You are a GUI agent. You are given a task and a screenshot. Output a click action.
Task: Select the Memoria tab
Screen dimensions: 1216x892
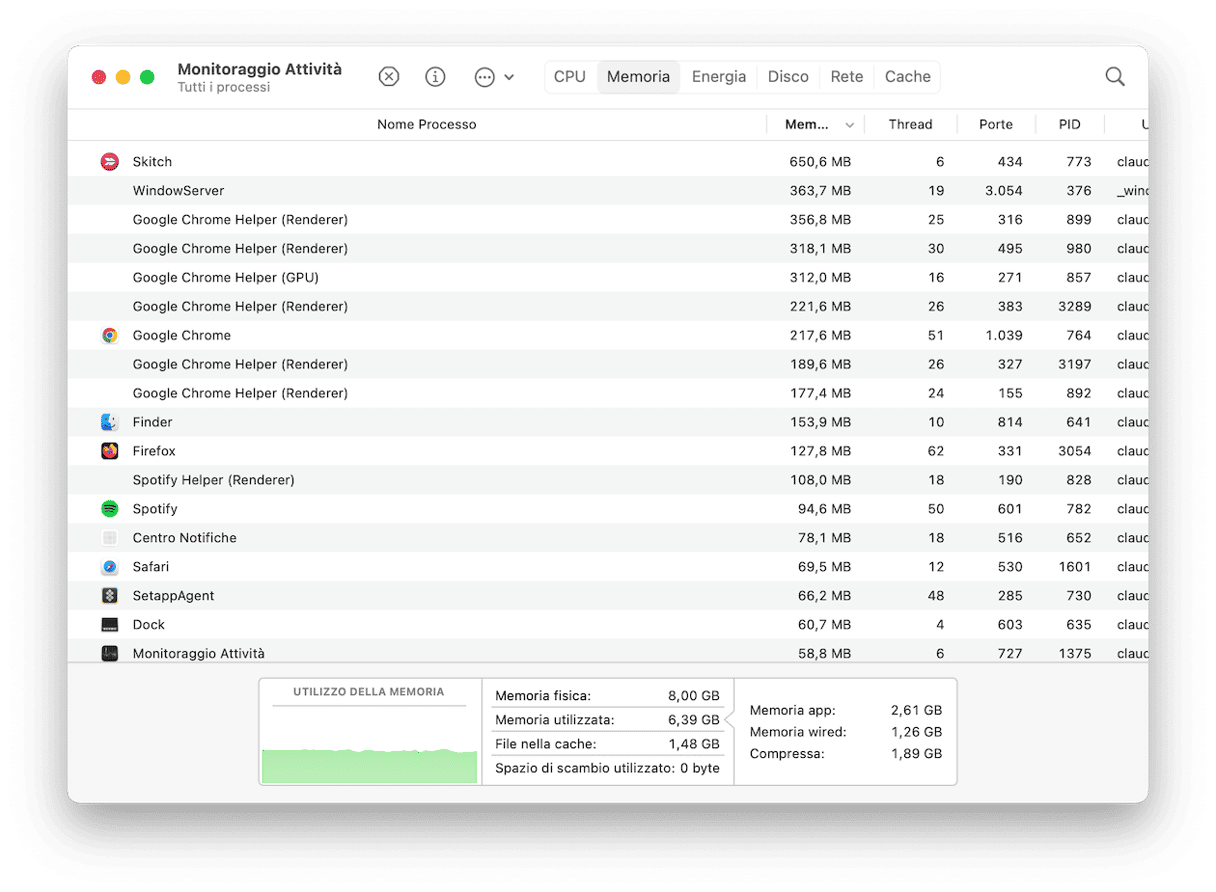[638, 77]
